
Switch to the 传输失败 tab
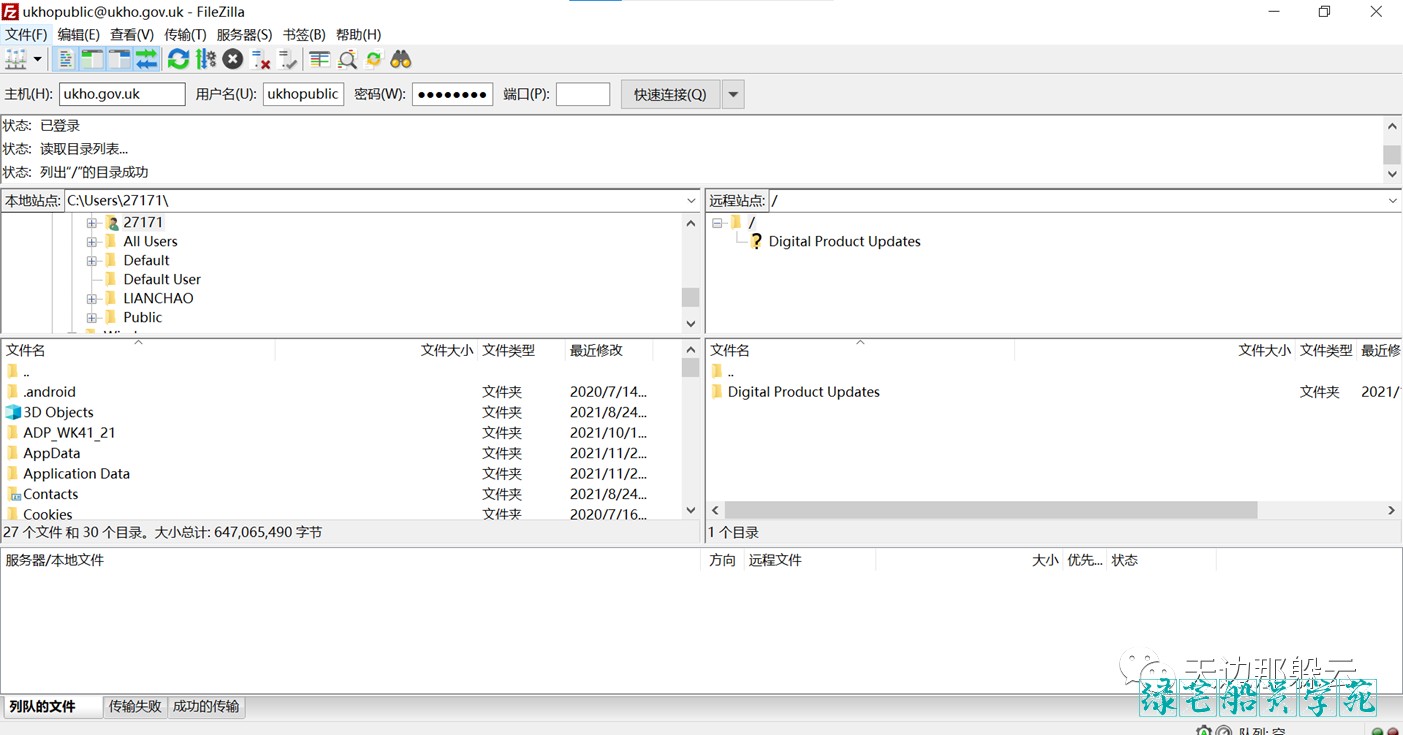click(x=135, y=706)
